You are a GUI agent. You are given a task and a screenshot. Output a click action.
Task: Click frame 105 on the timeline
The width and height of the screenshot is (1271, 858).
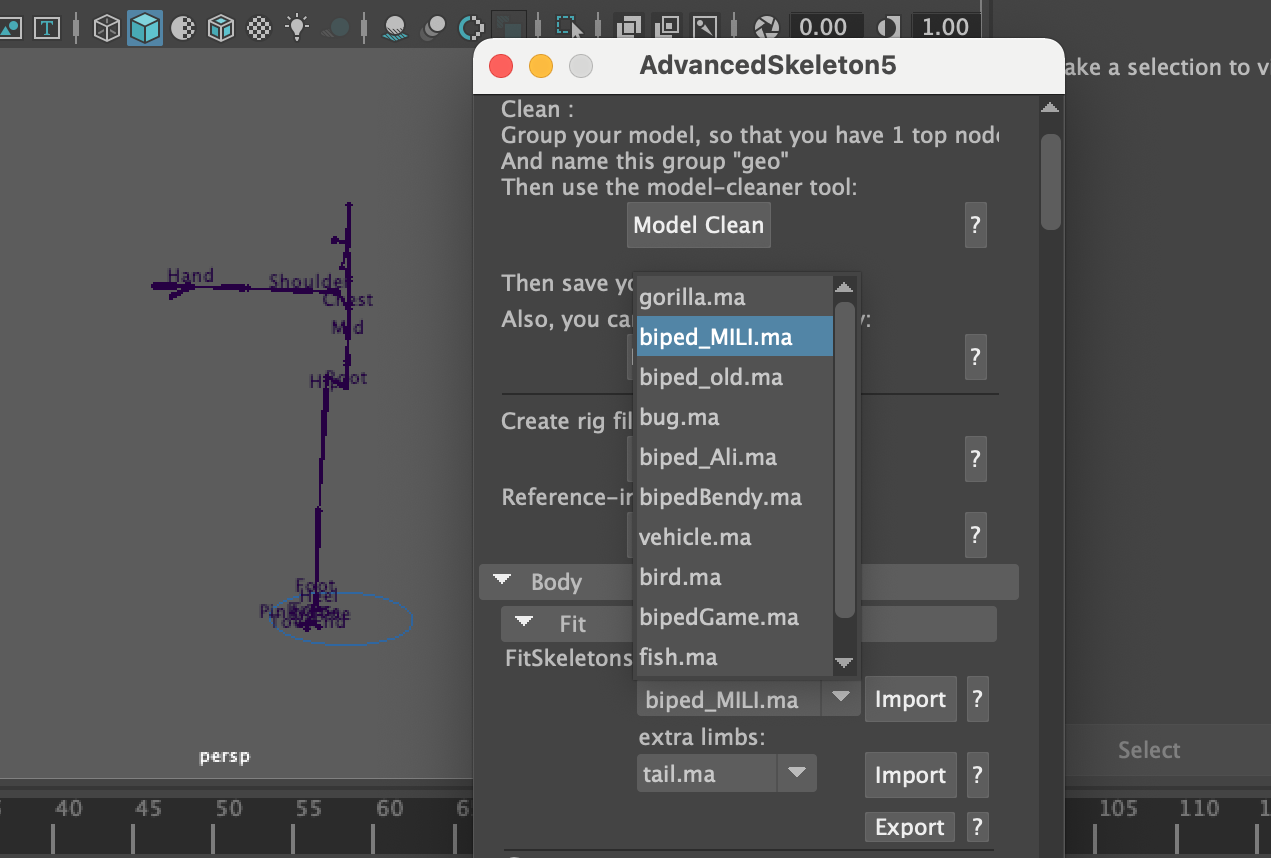pos(1118,808)
